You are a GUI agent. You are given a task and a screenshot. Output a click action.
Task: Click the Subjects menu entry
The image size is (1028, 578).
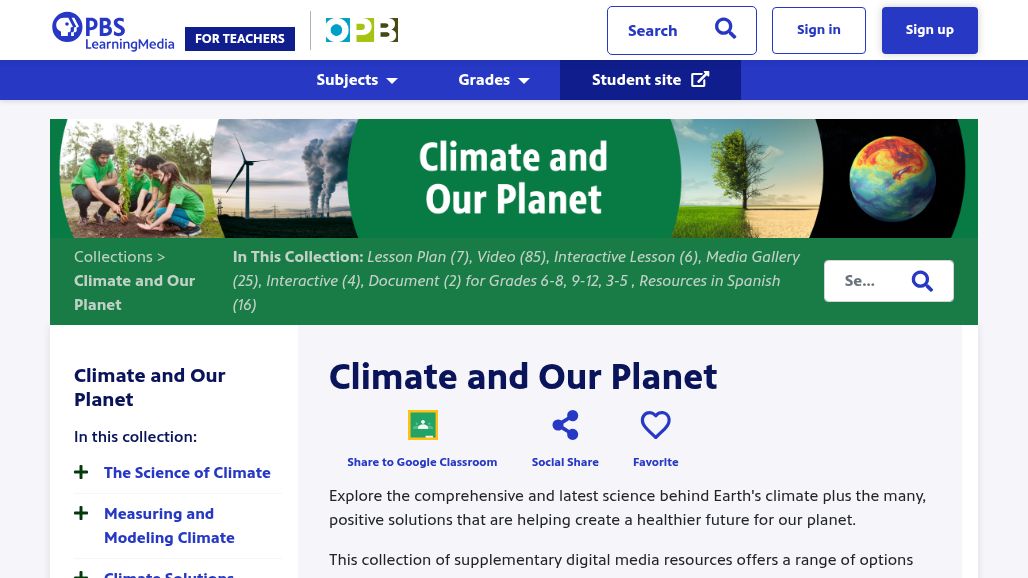pos(347,79)
